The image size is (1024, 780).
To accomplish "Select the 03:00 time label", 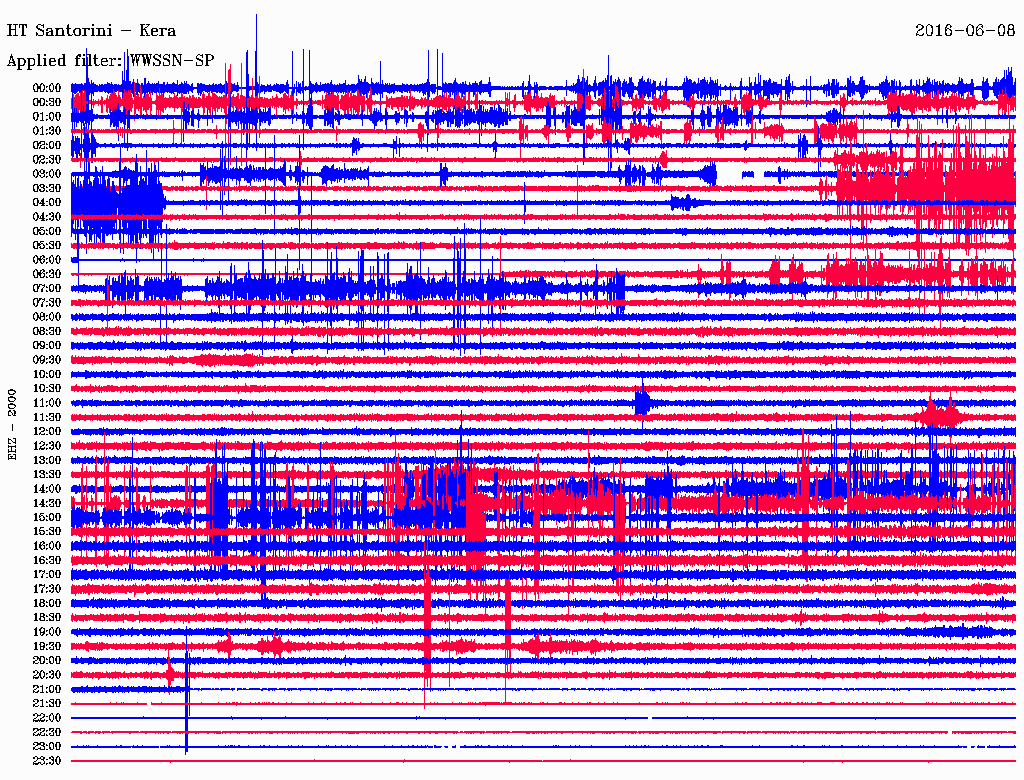I will click(47, 174).
